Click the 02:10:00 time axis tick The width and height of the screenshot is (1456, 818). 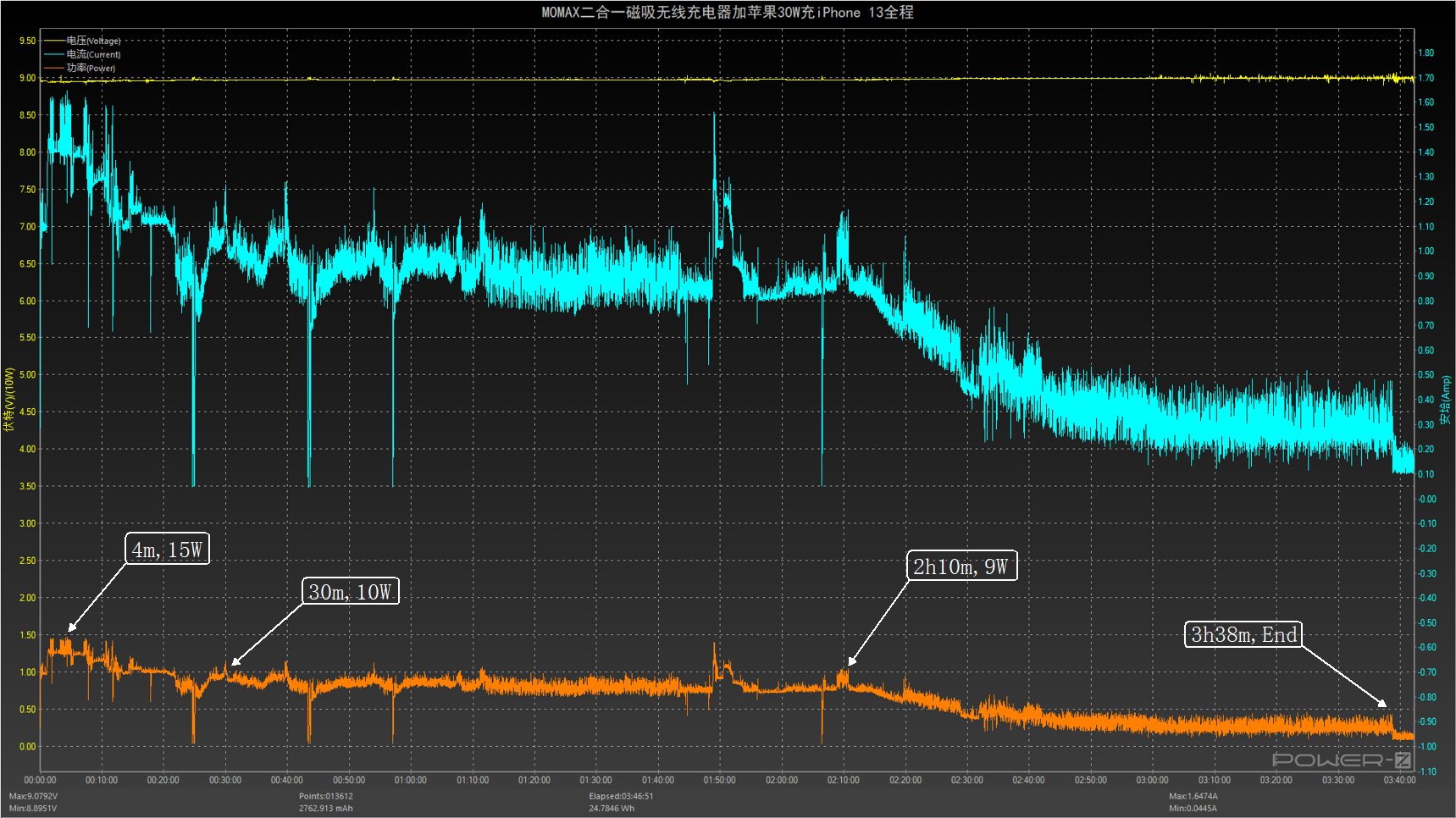point(844,780)
